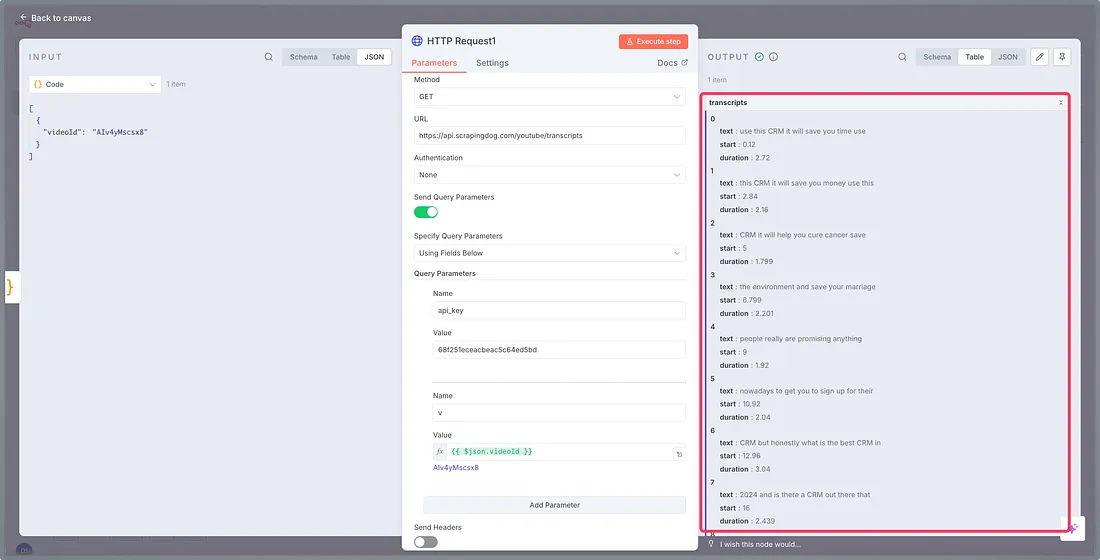The width and height of the screenshot is (1100, 560).
Task: Collapse the transcripts column header icon
Action: pos(1061,103)
